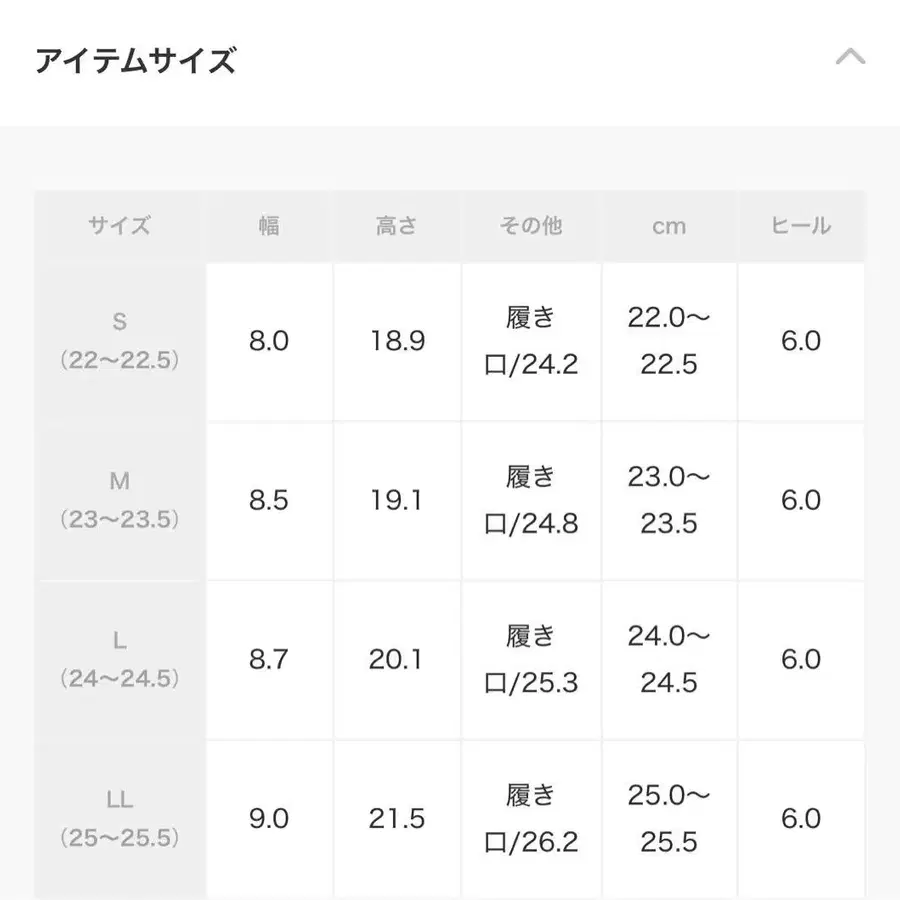Viewport: 900px width, 900px height.
Task: Tap the 履き口/24.2 cell for size S
Action: [531, 341]
